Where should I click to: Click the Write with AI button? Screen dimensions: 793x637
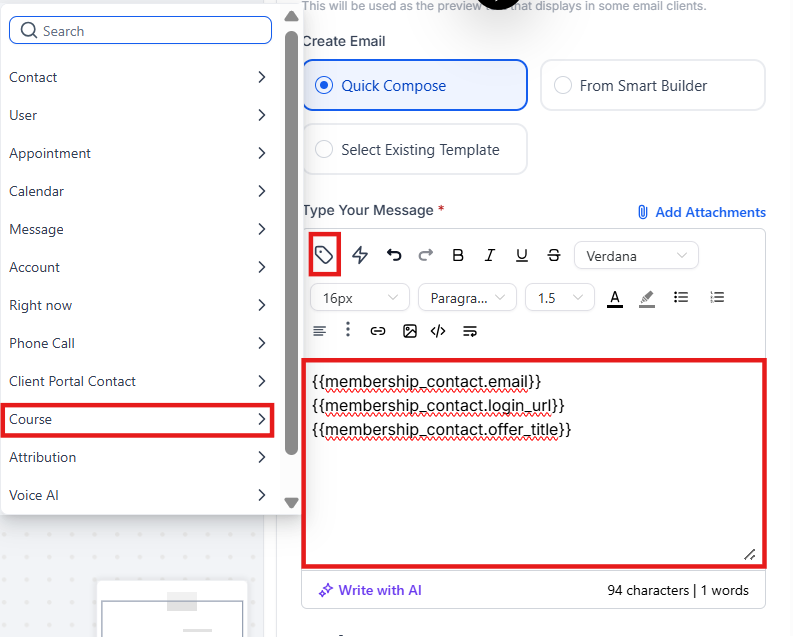pyautogui.click(x=369, y=590)
